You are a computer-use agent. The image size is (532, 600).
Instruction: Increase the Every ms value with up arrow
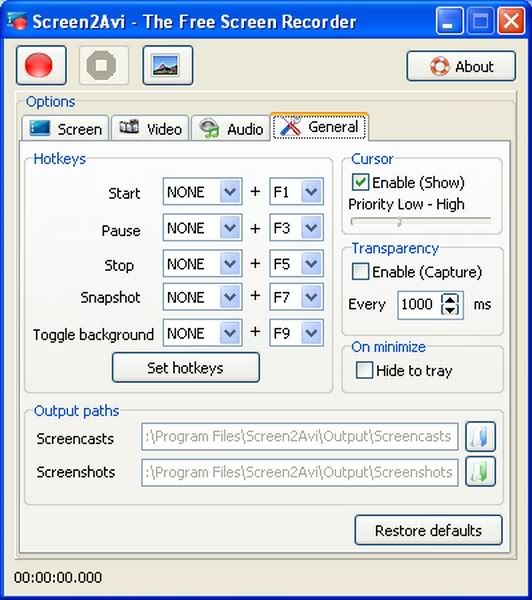click(x=450, y=299)
